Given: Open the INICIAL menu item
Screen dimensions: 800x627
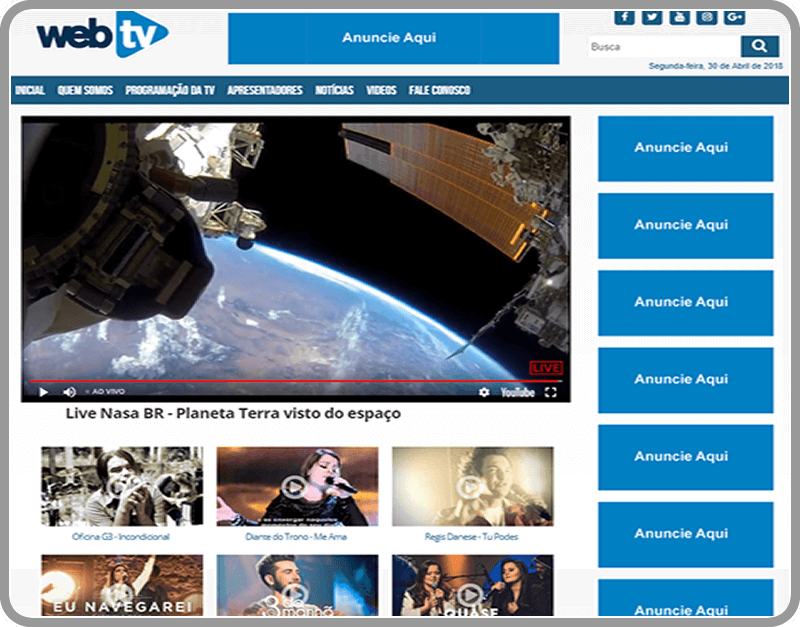Looking at the screenshot, I should (30, 90).
